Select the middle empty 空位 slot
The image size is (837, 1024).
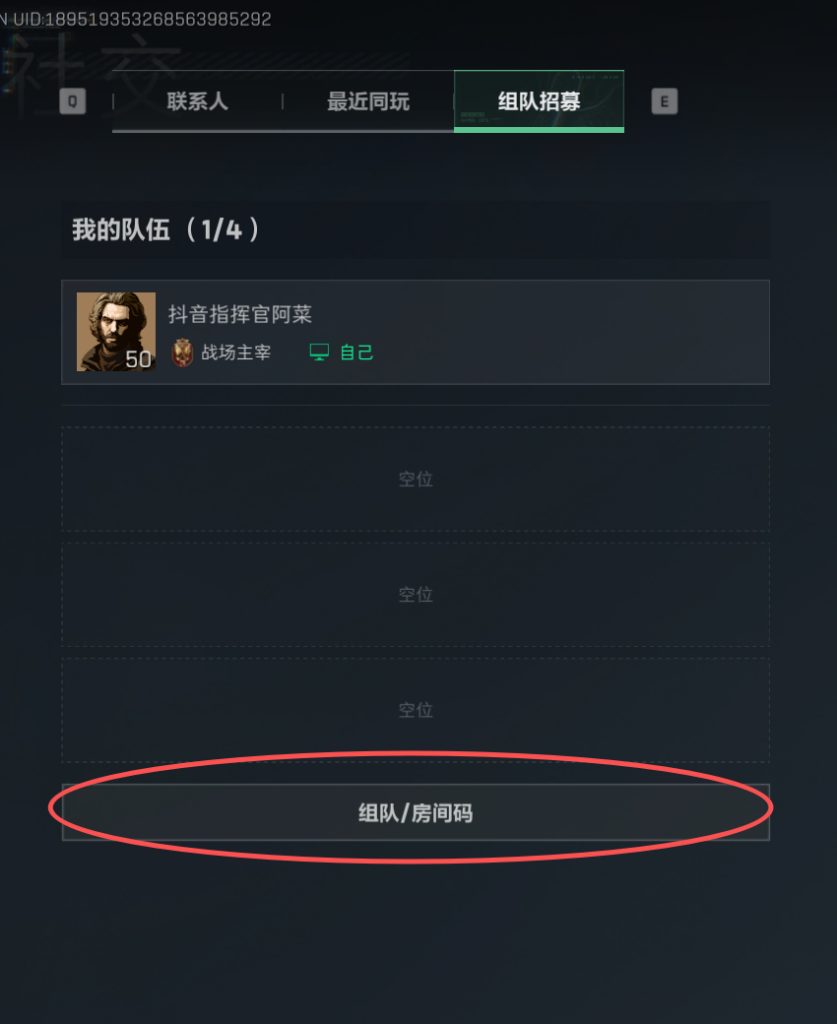point(416,594)
